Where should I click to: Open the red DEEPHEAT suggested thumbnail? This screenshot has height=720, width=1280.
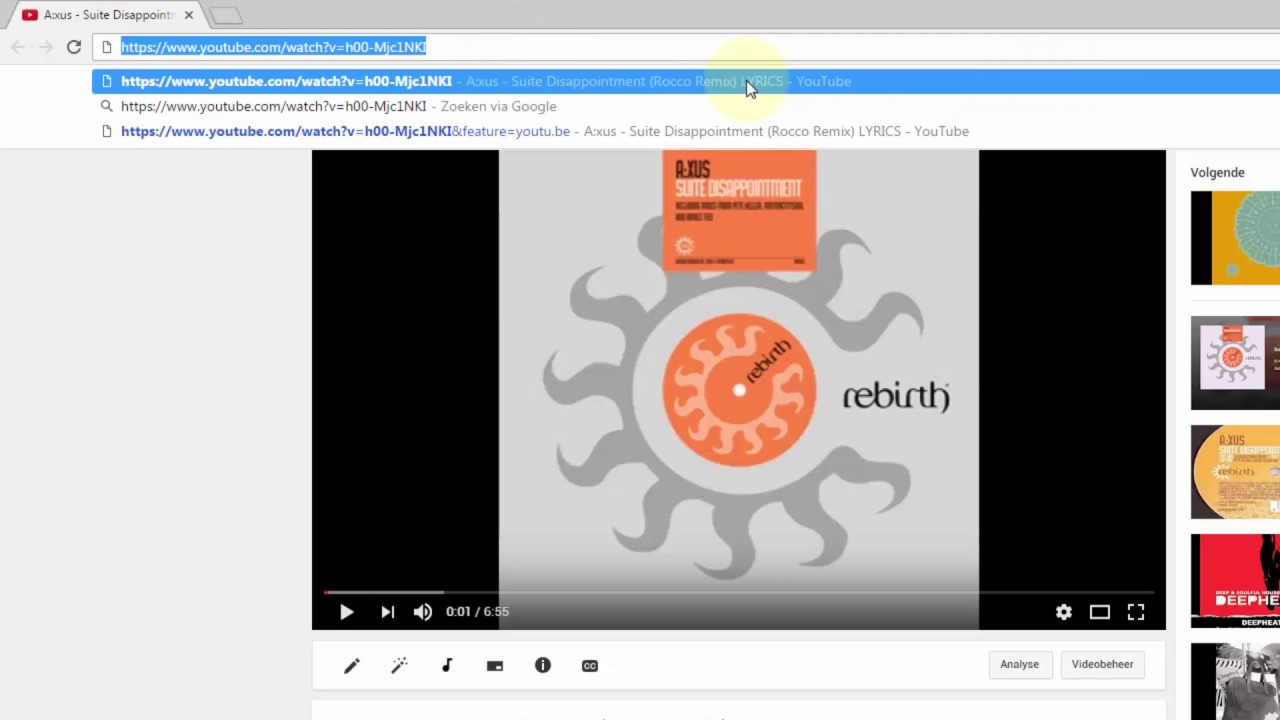tap(1235, 581)
